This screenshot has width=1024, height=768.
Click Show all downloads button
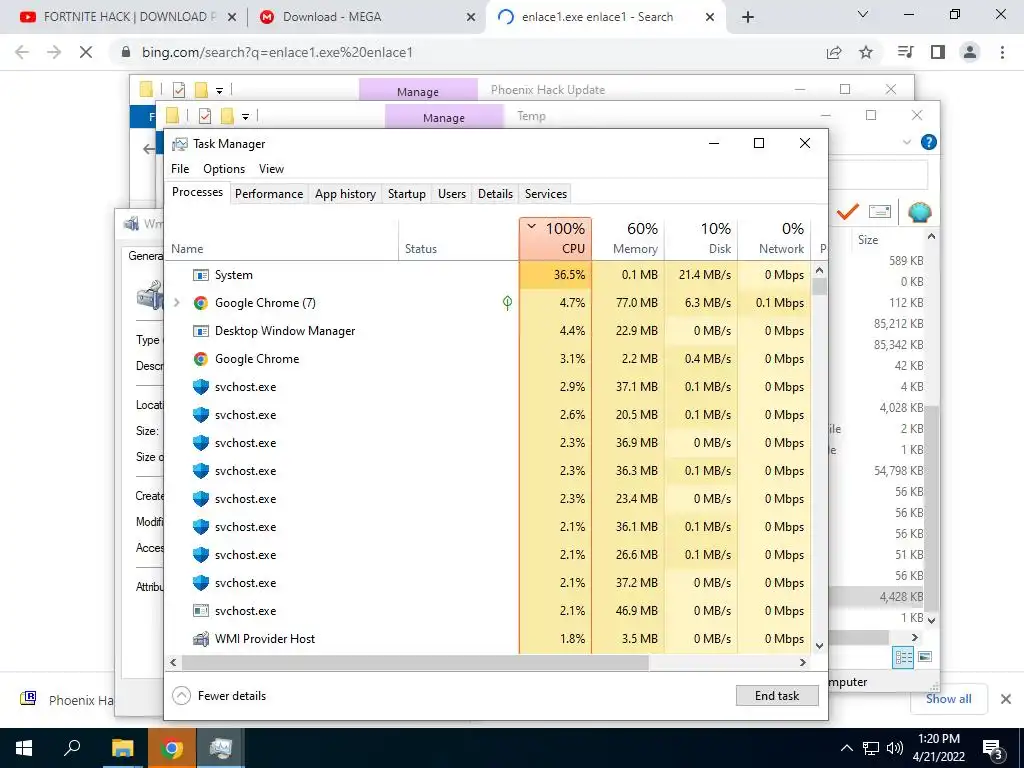[x=948, y=699]
